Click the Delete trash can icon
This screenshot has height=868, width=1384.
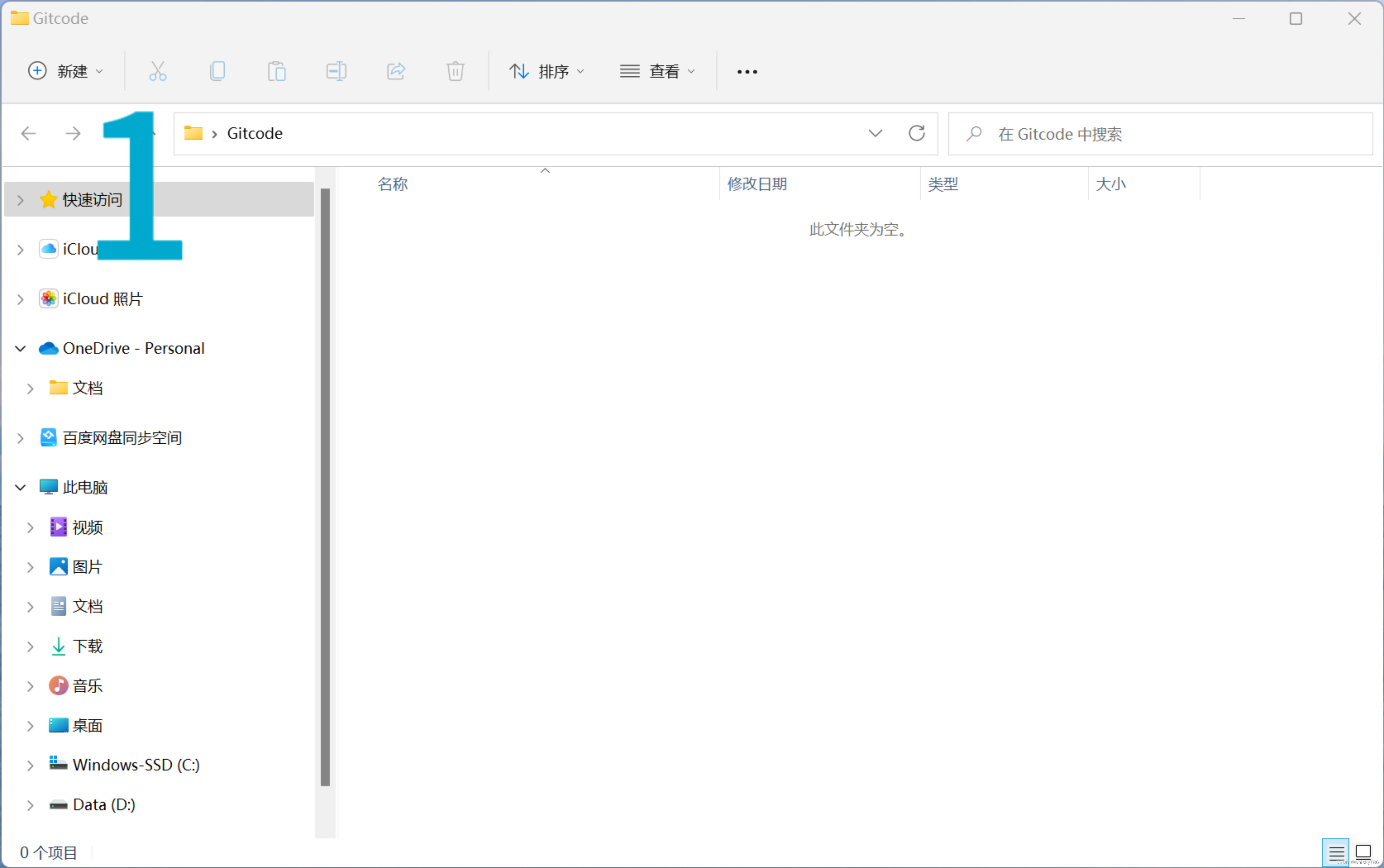coord(455,71)
